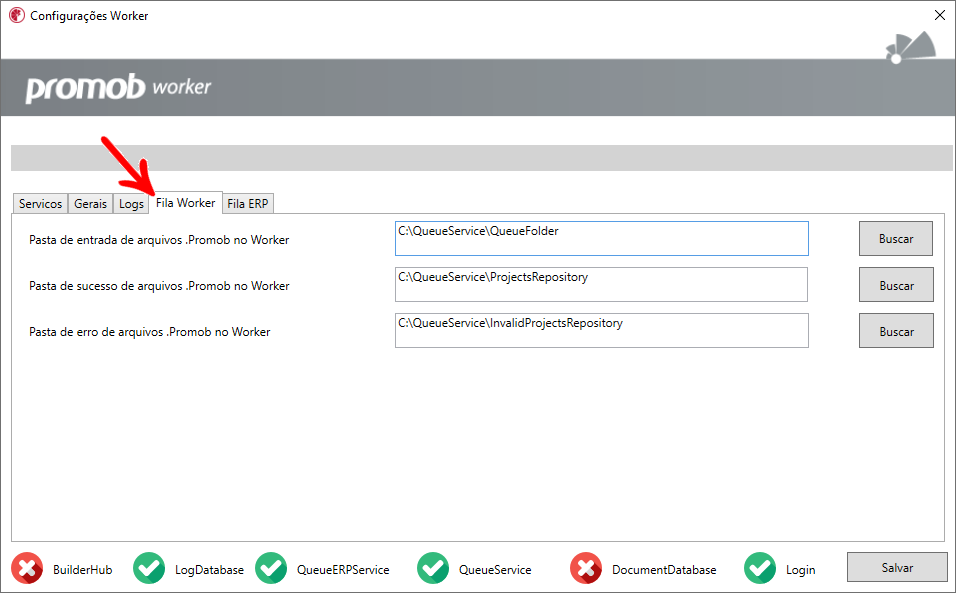Select the Fila ERP tab
Image resolution: width=956 pixels, height=593 pixels.
[248, 204]
